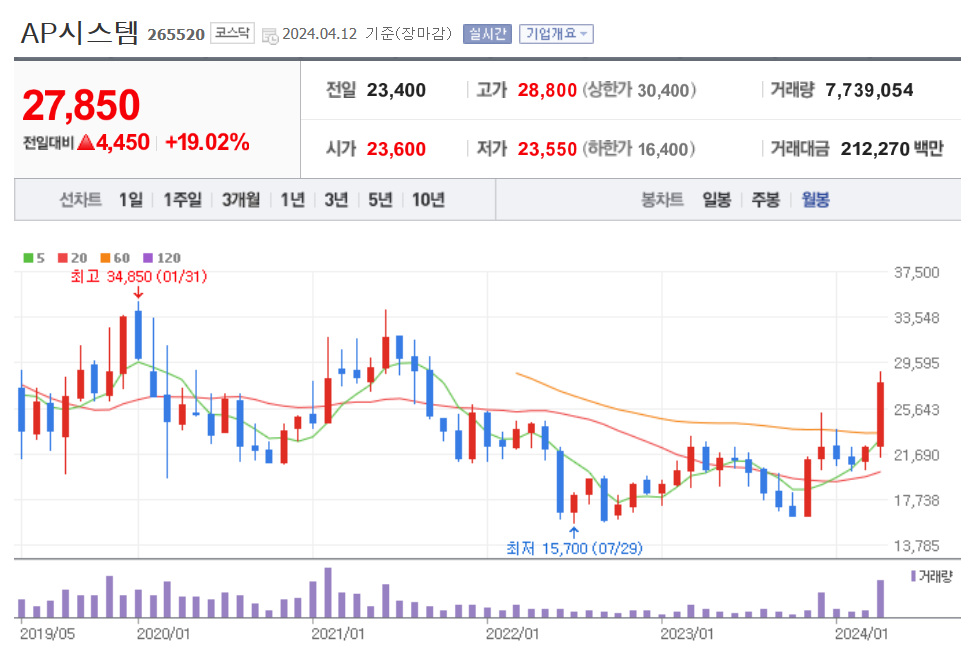Viewport: 961px width, 665px height.
Task: Click the calendar icon beside the date
Action: pos(270,36)
